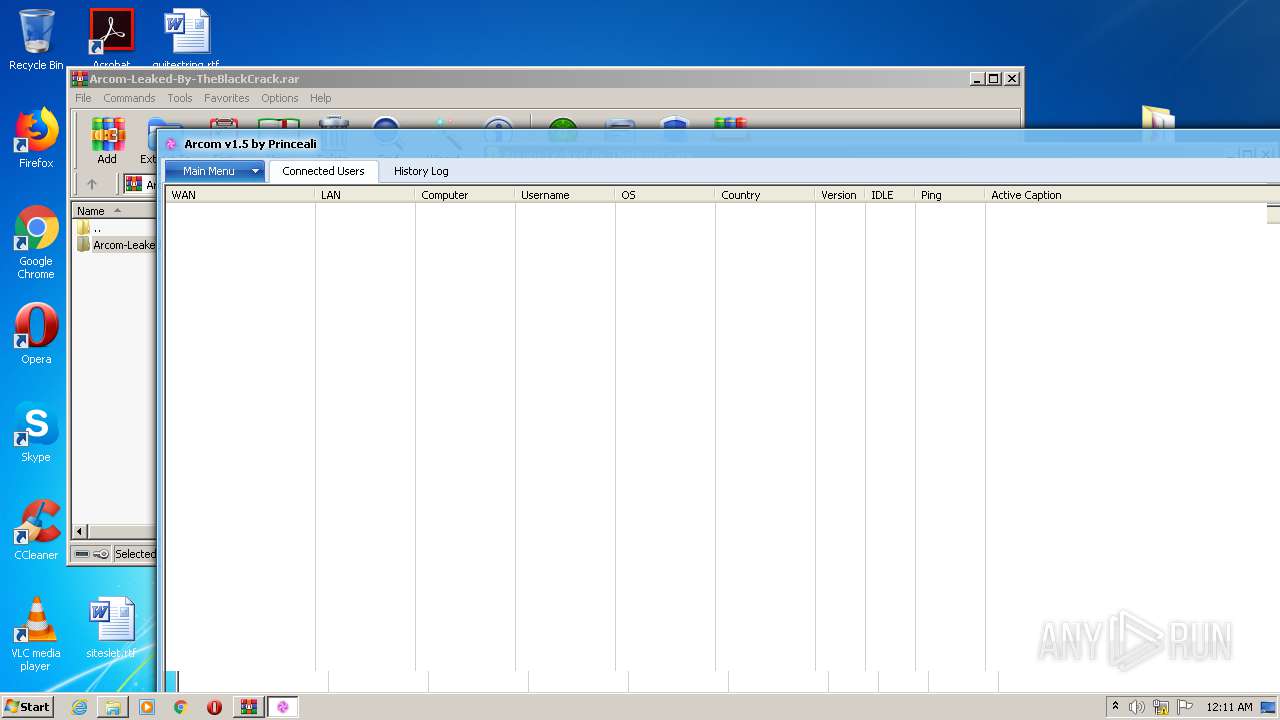Launch Chrome from the taskbar
This screenshot has height=720, width=1280.
point(180,707)
